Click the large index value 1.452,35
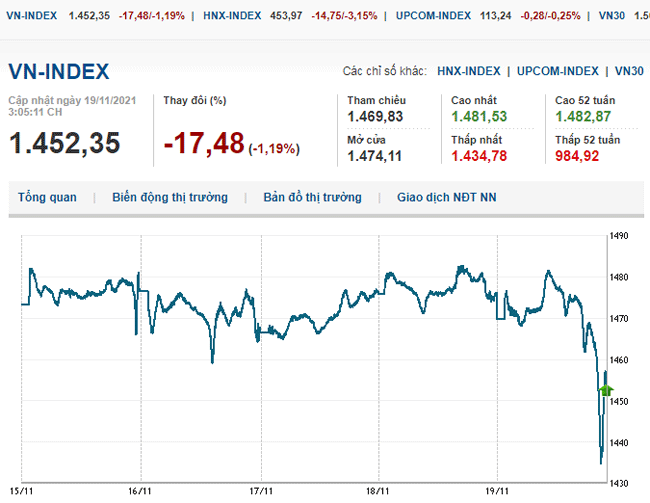Screen dimensions: 650x503 point(64,143)
